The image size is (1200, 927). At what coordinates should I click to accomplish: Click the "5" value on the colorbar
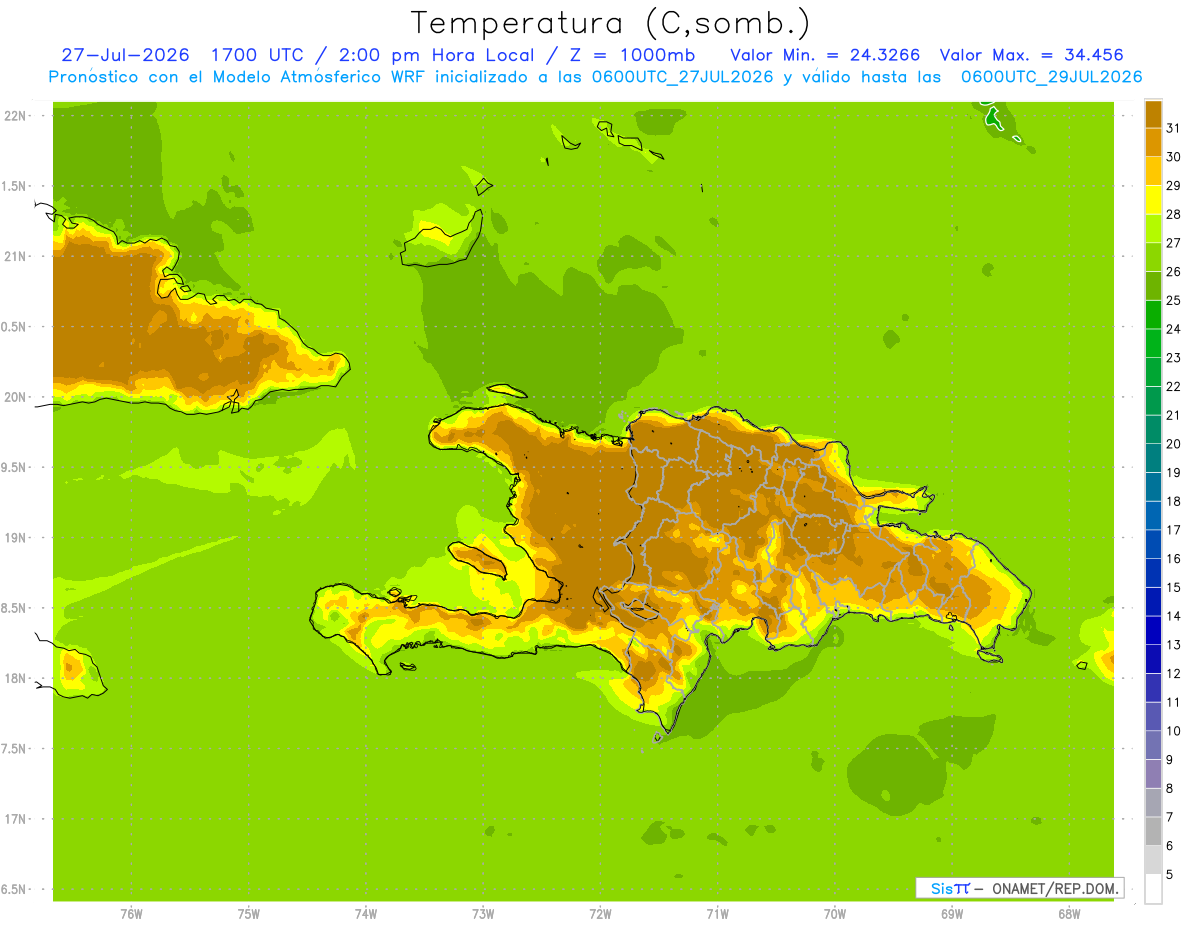coord(1170,875)
